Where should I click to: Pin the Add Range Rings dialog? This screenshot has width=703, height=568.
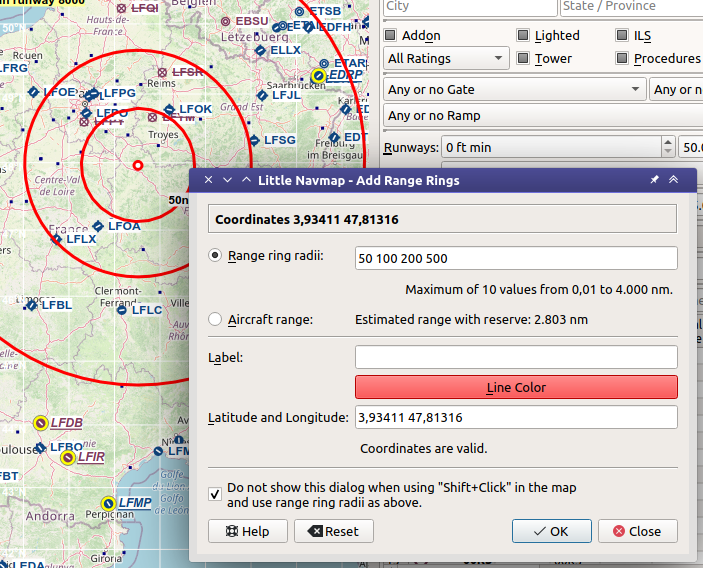tap(655, 180)
